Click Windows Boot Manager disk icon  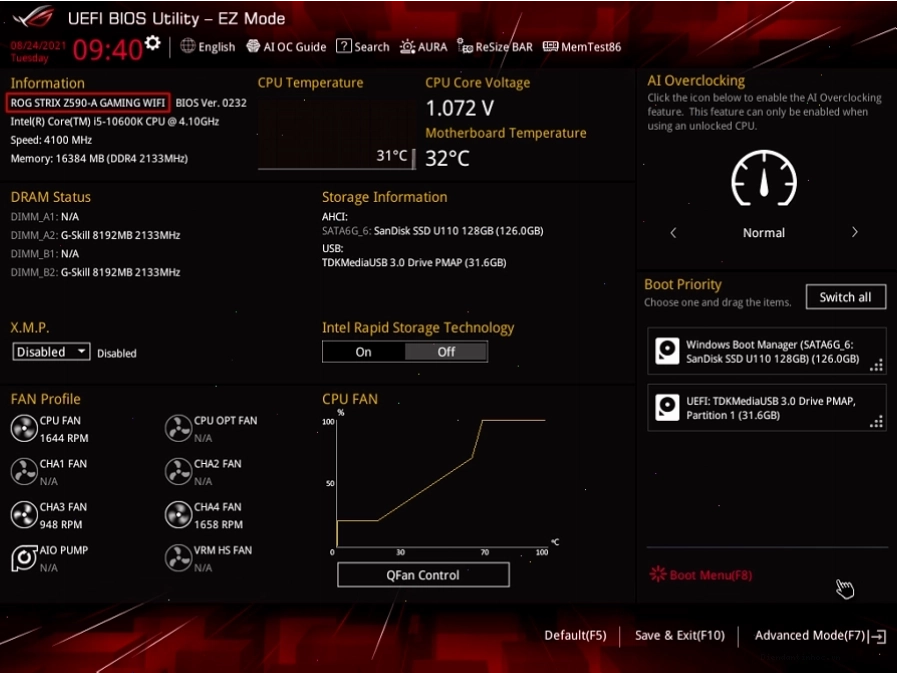point(667,351)
